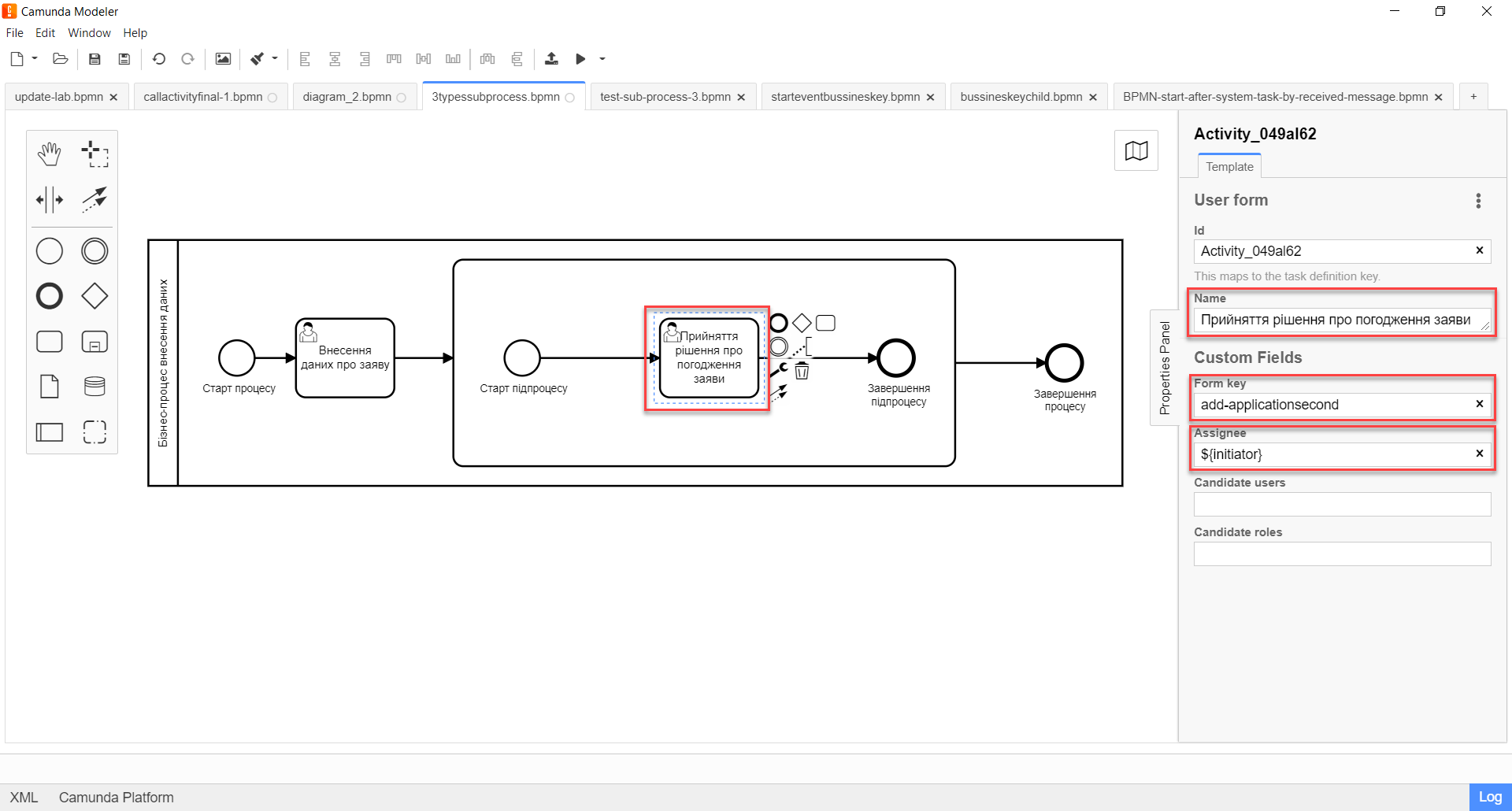Close the update-lab.bpmn tab

[113, 97]
